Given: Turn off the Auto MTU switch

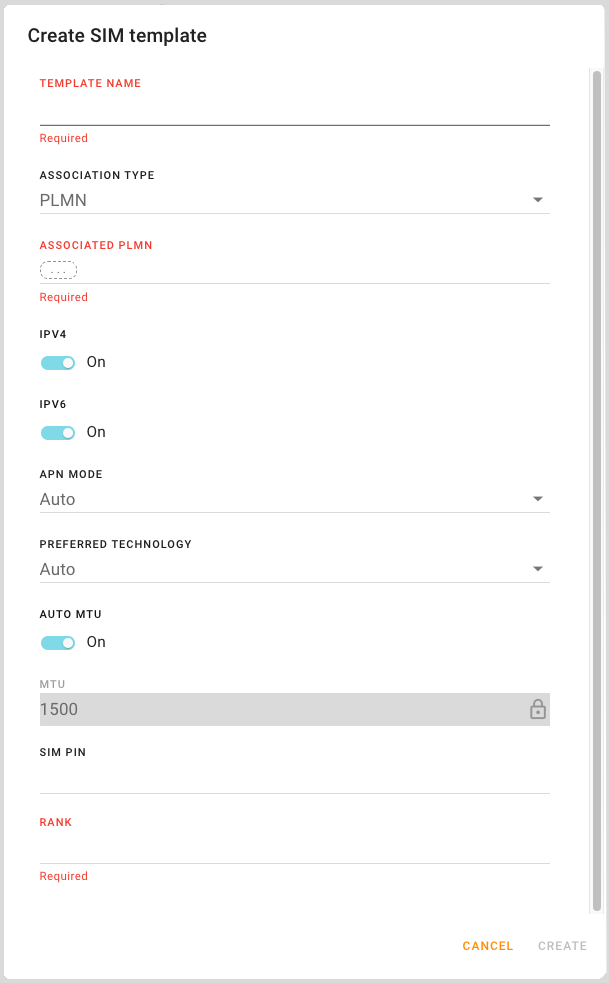Looking at the screenshot, I should (x=58, y=643).
